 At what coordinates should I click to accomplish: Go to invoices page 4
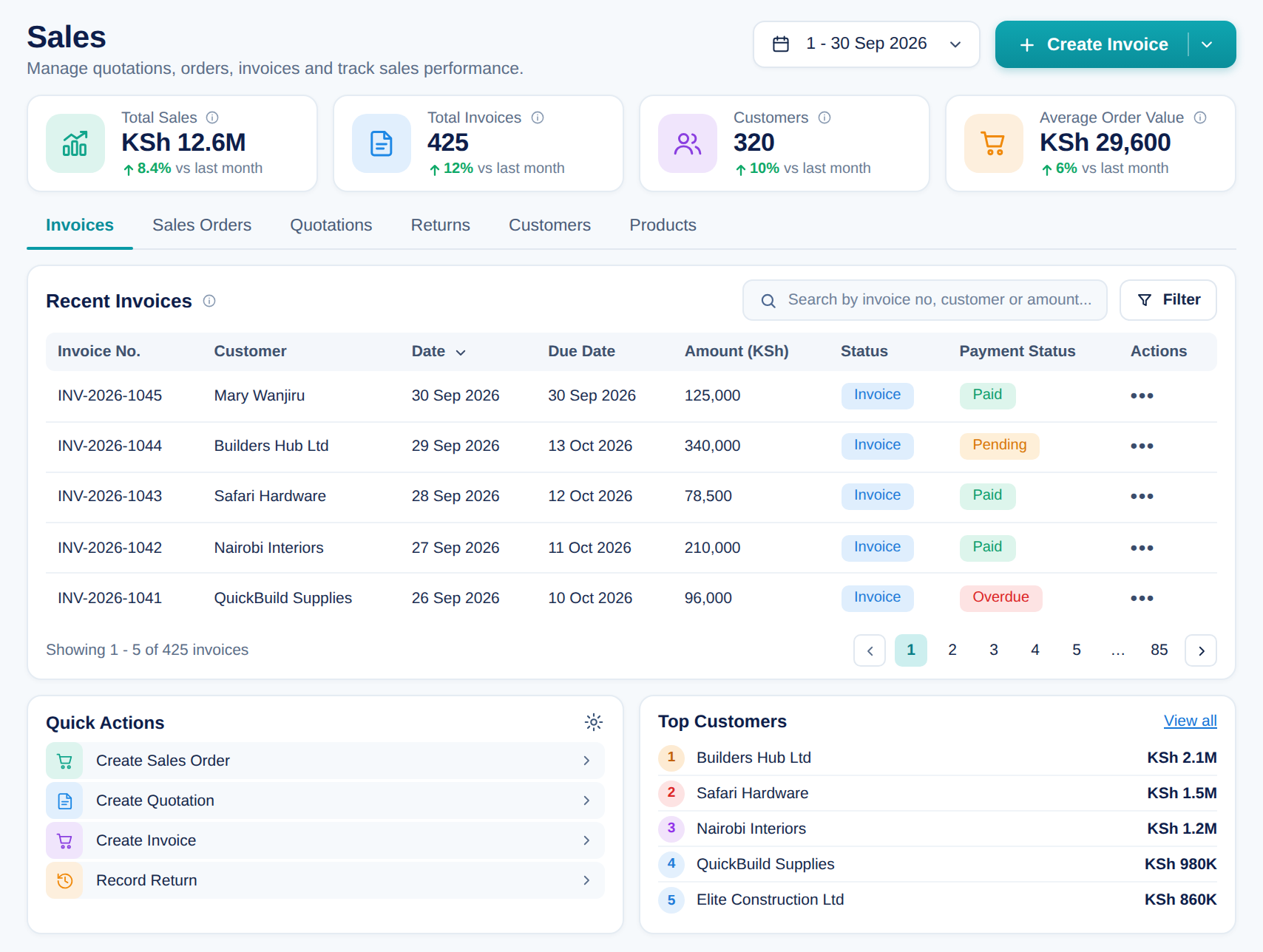pyautogui.click(x=1035, y=650)
